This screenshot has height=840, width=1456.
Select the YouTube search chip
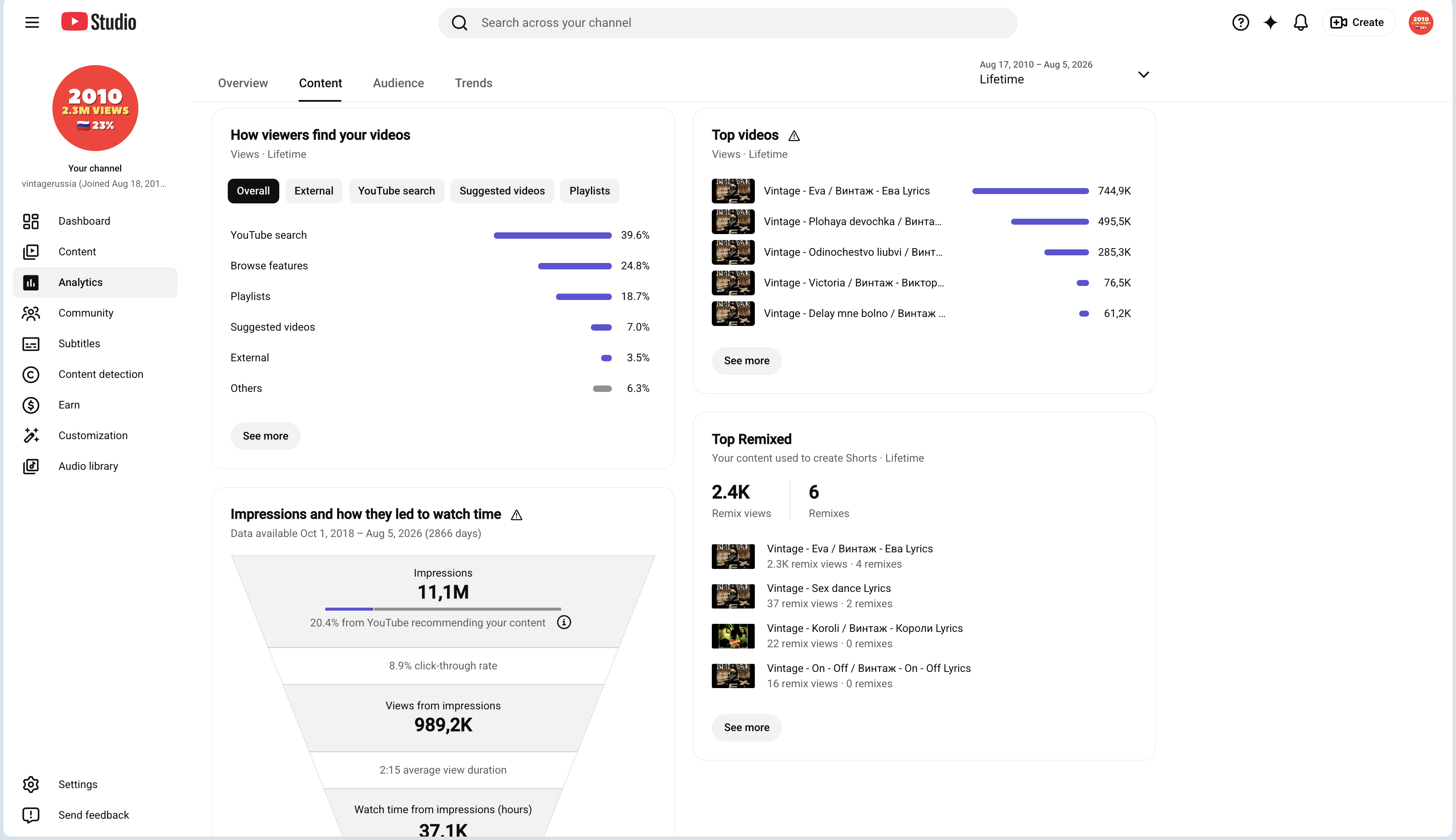396,191
